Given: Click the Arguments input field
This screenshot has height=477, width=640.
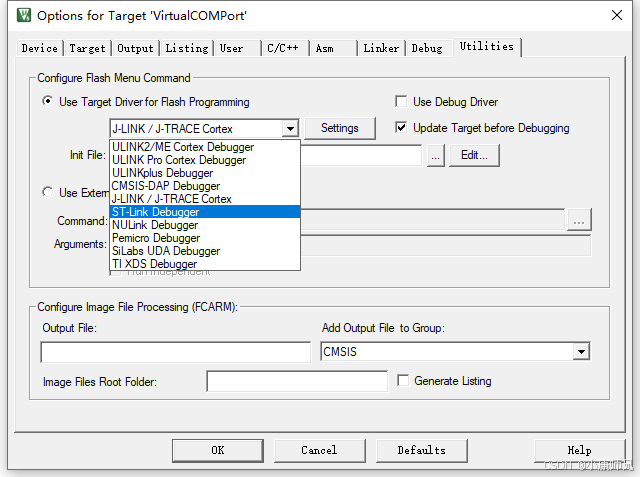Looking at the screenshot, I should 445,246.
